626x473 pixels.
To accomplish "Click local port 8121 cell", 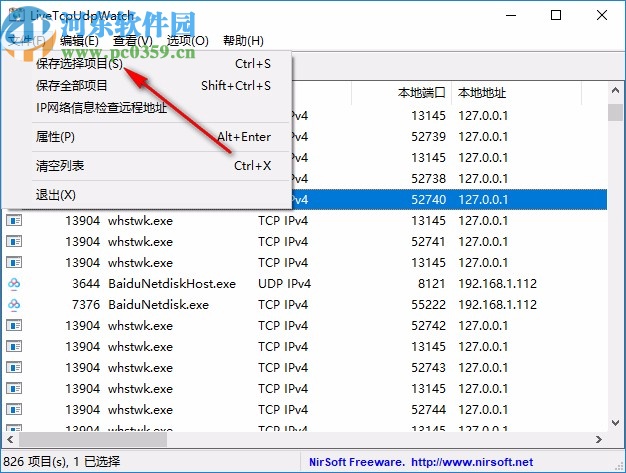I will click(x=432, y=284).
